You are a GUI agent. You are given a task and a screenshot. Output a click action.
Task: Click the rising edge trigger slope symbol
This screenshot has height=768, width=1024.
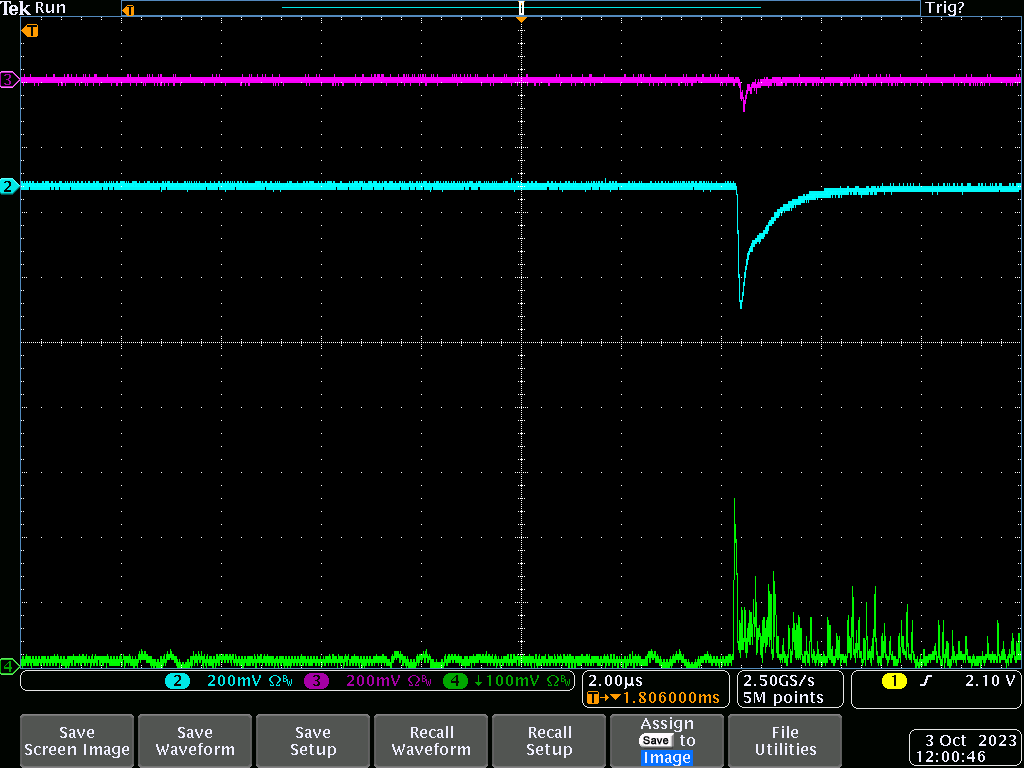point(922,681)
